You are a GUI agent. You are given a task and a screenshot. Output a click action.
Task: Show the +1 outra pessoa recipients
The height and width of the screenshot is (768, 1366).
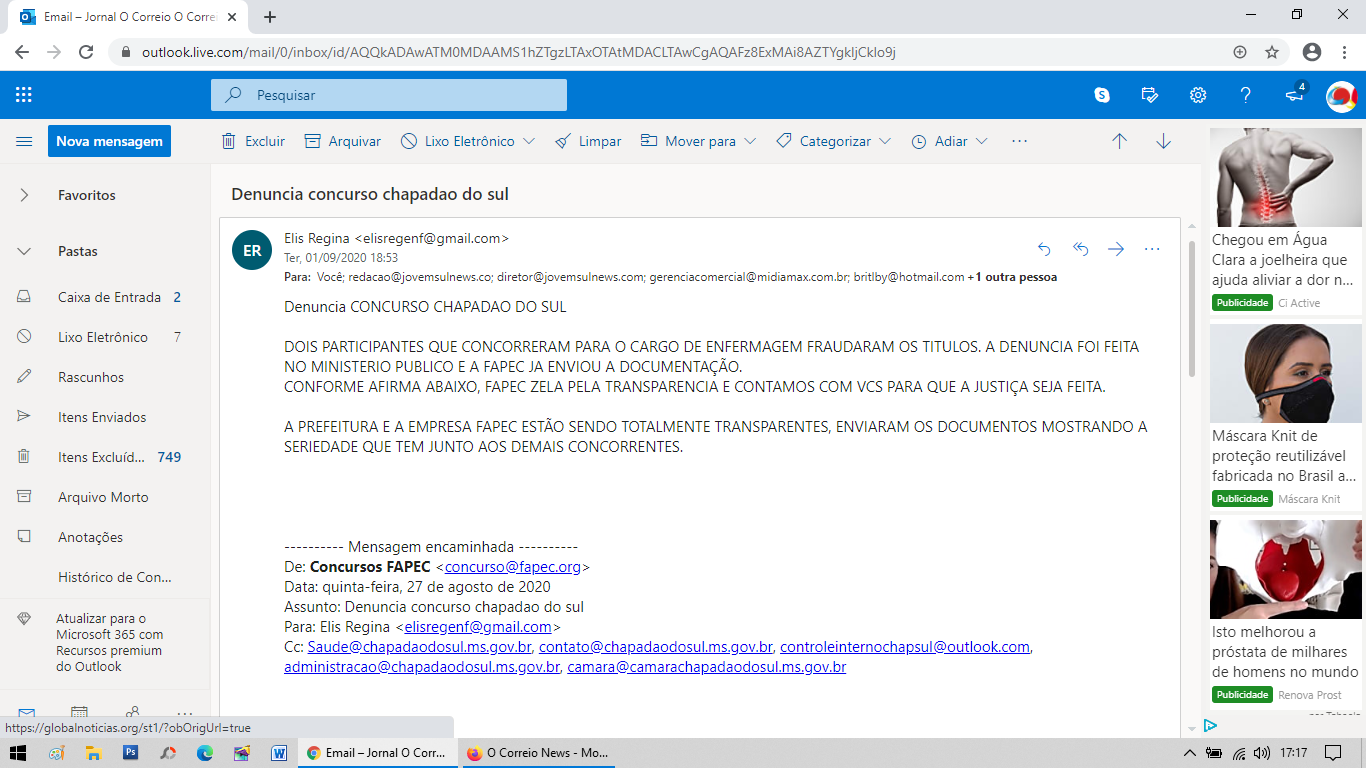click(1013, 277)
